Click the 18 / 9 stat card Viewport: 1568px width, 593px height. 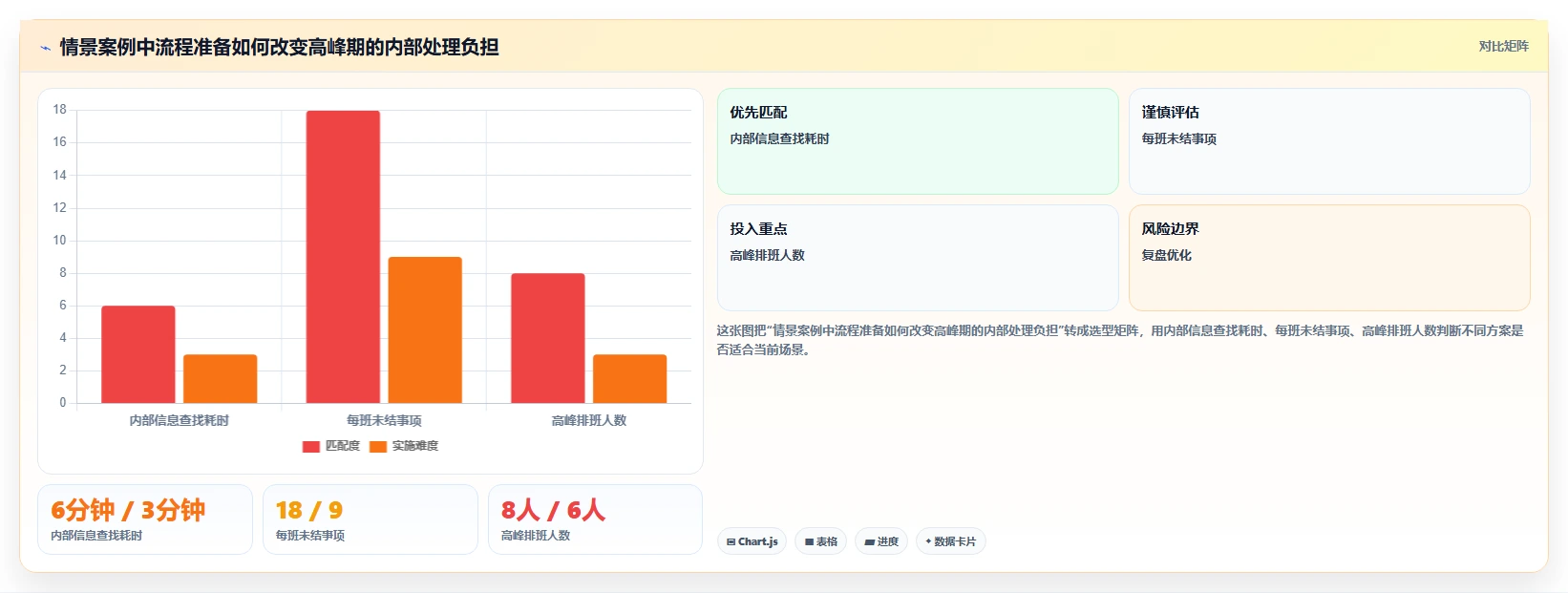pyautogui.click(x=371, y=519)
